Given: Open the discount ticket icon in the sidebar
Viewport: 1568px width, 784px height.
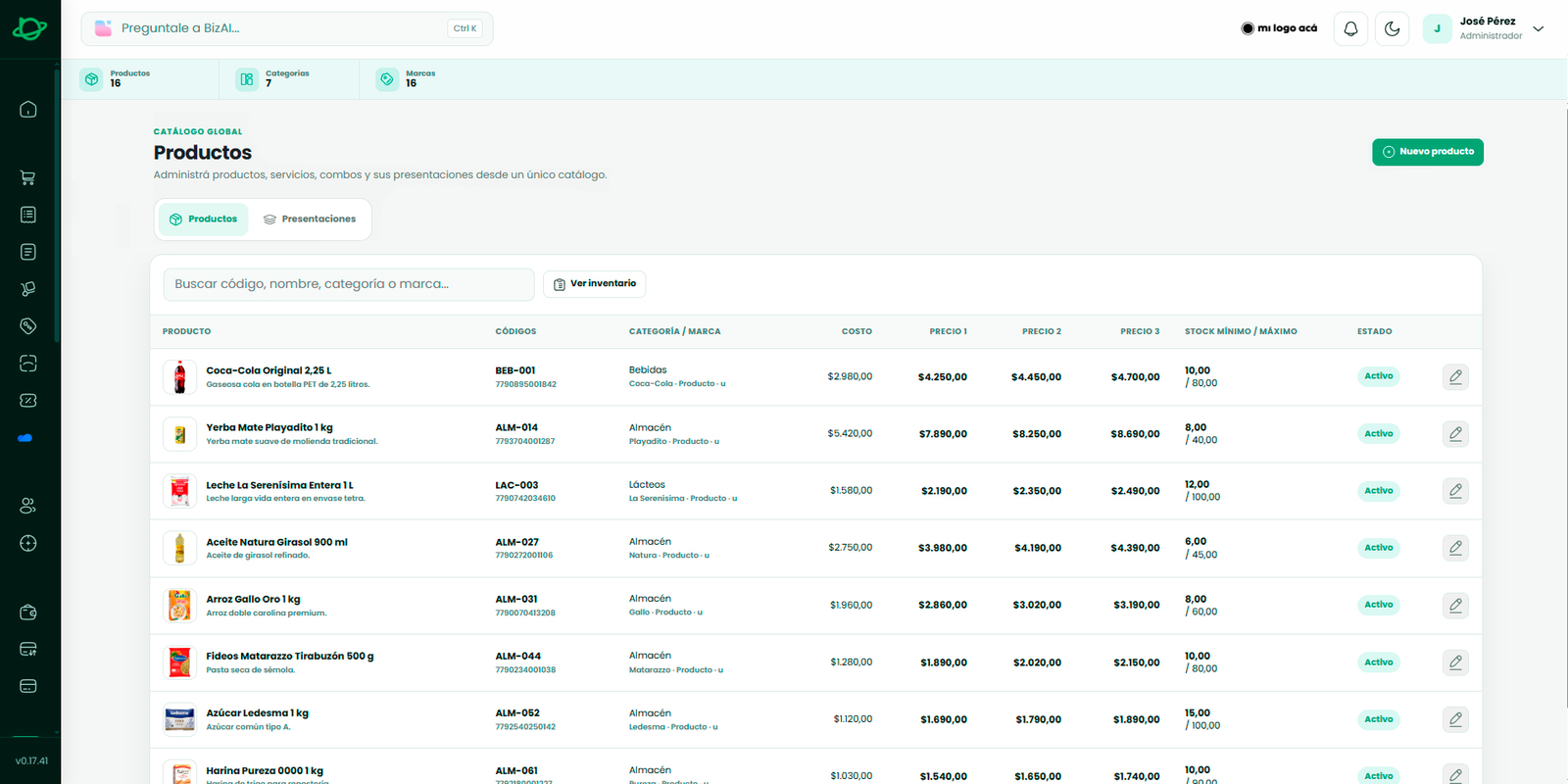Looking at the screenshot, I should (x=28, y=401).
